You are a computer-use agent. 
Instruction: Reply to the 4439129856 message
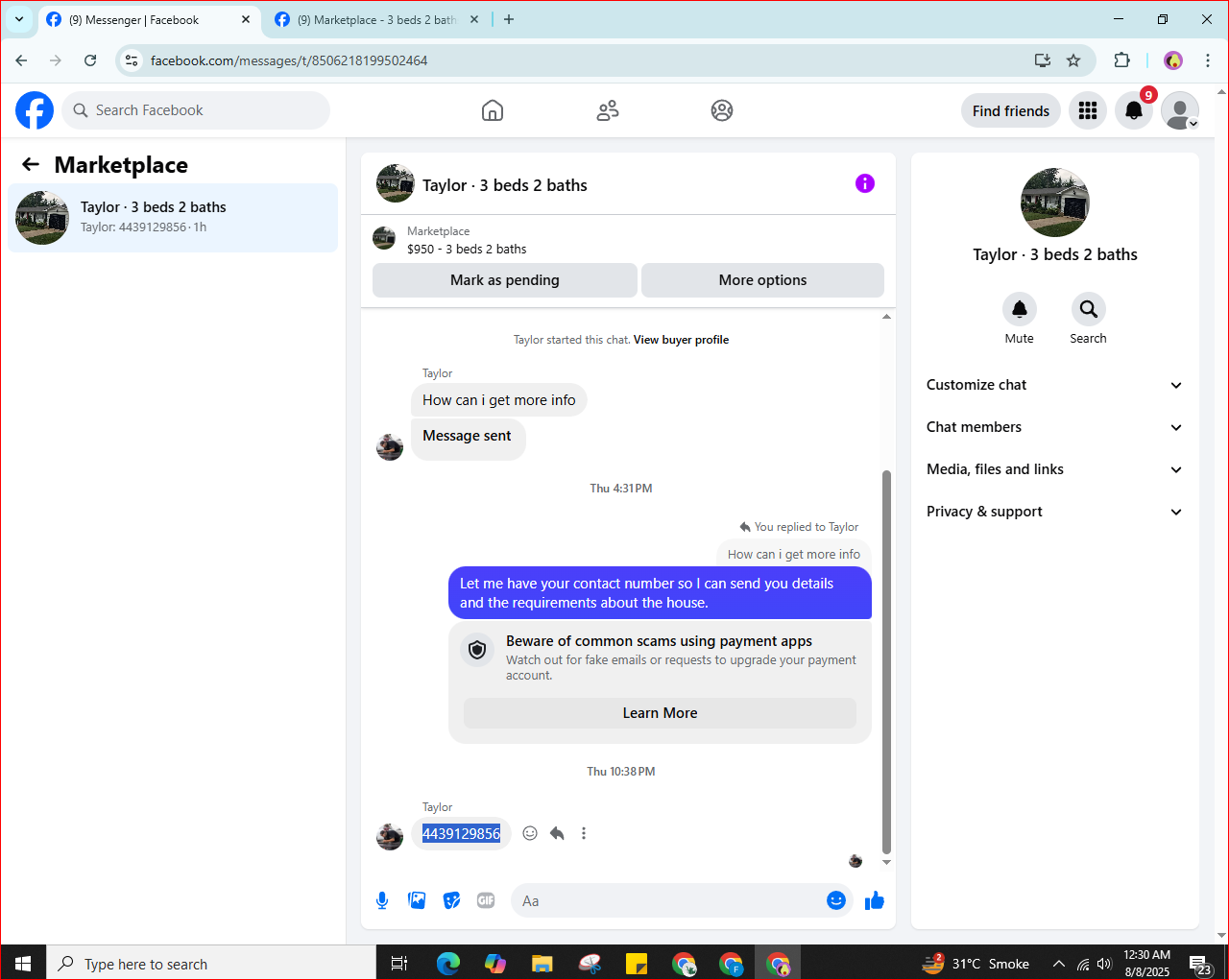[x=557, y=833]
